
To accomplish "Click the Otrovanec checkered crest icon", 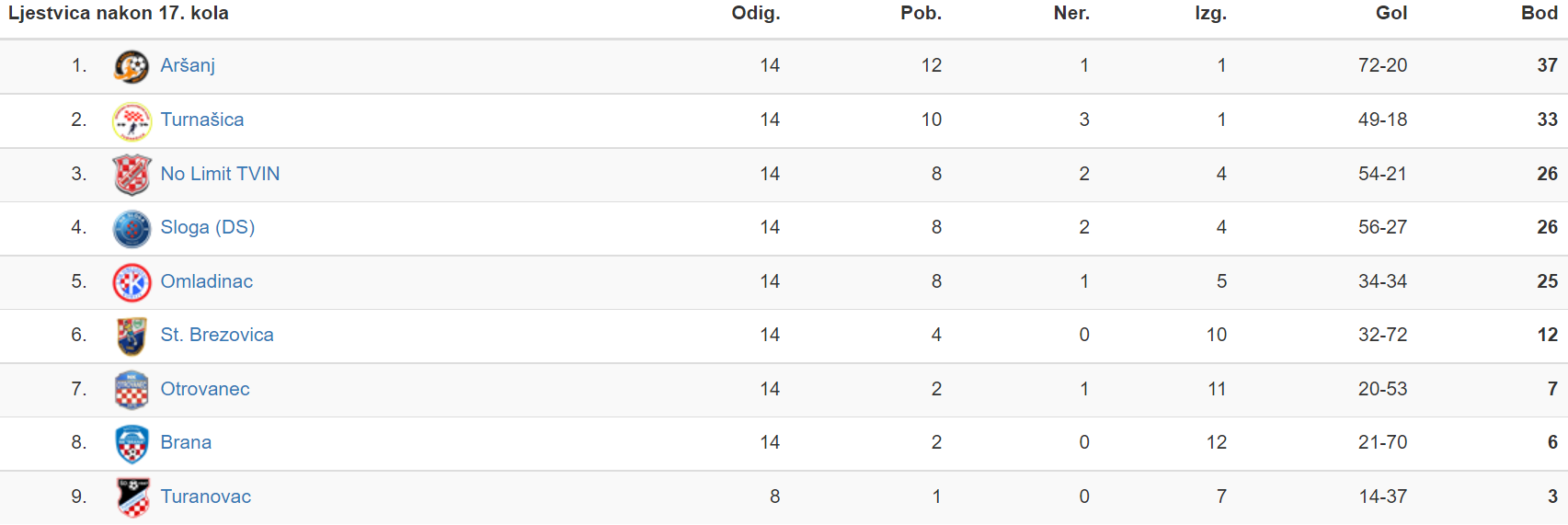I will 132,390.
